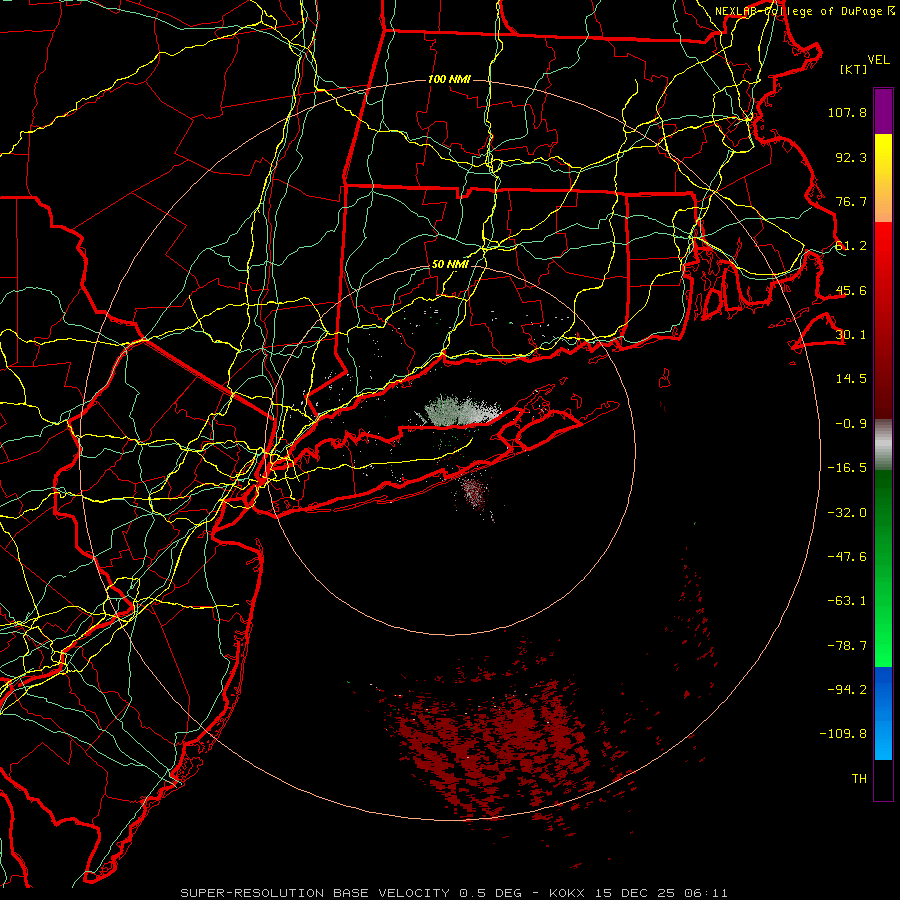Click the TH threshold label
Viewport: 900px width, 900px height.
pyautogui.click(x=859, y=779)
